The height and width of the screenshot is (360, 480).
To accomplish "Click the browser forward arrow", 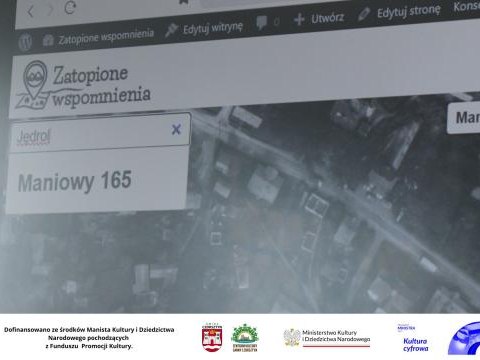I will [50, 10].
